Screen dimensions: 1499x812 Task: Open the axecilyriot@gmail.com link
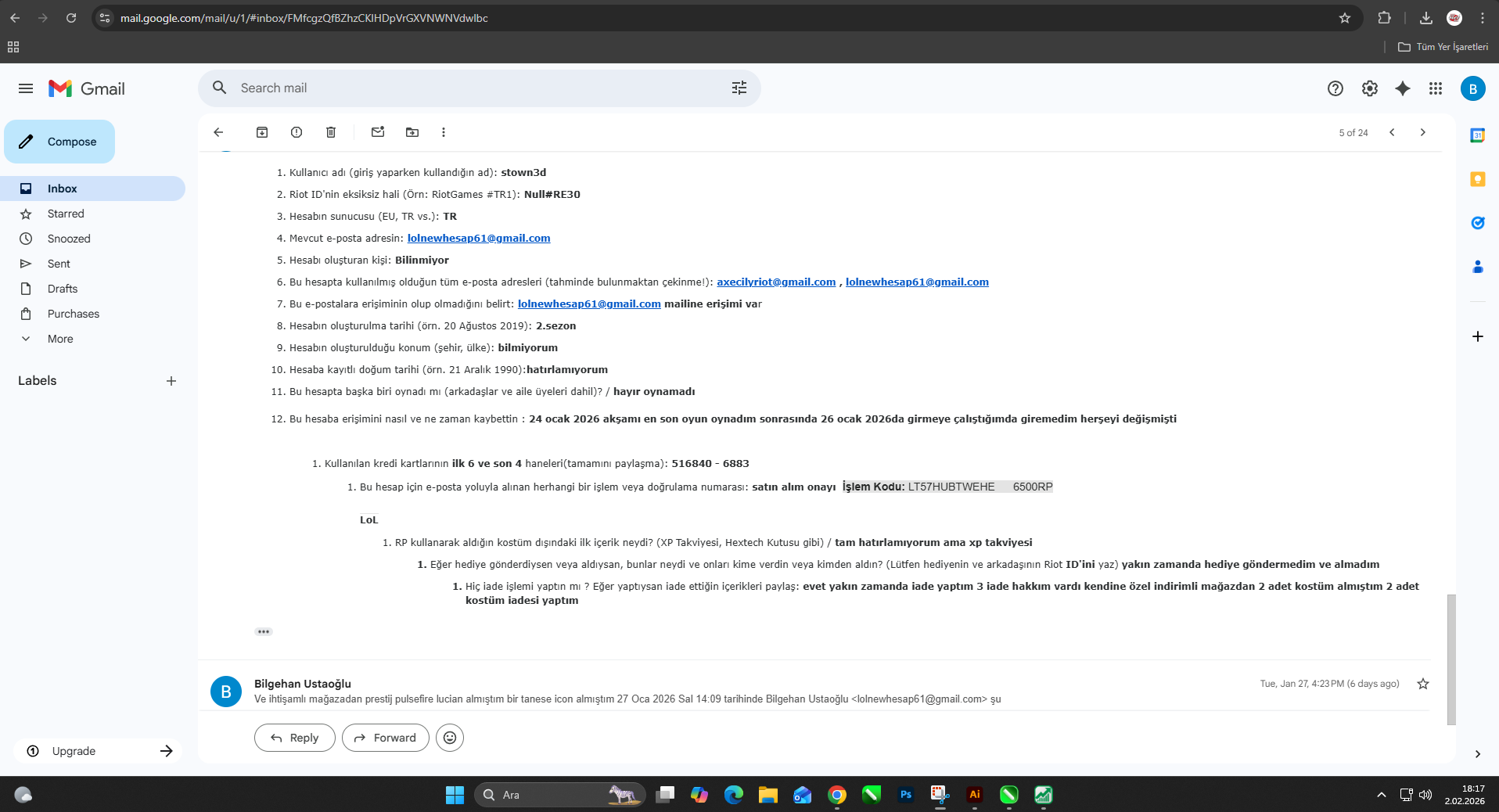[776, 282]
